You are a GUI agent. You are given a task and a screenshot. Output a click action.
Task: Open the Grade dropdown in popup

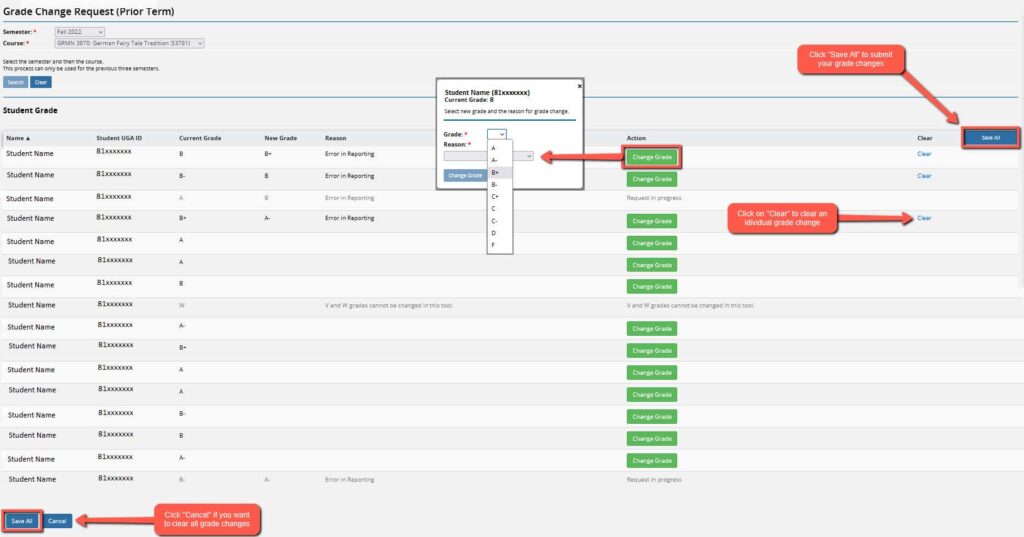(x=497, y=133)
